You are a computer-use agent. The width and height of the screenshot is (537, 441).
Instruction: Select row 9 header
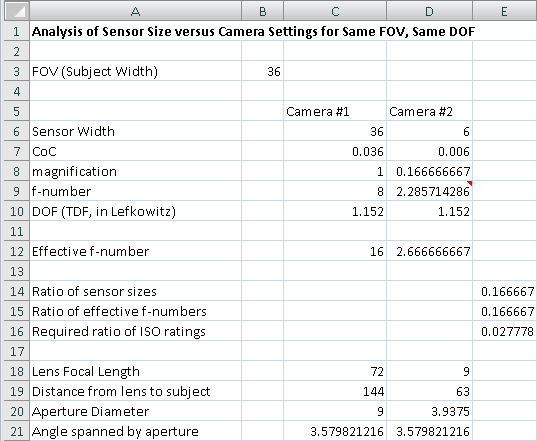[16, 191]
